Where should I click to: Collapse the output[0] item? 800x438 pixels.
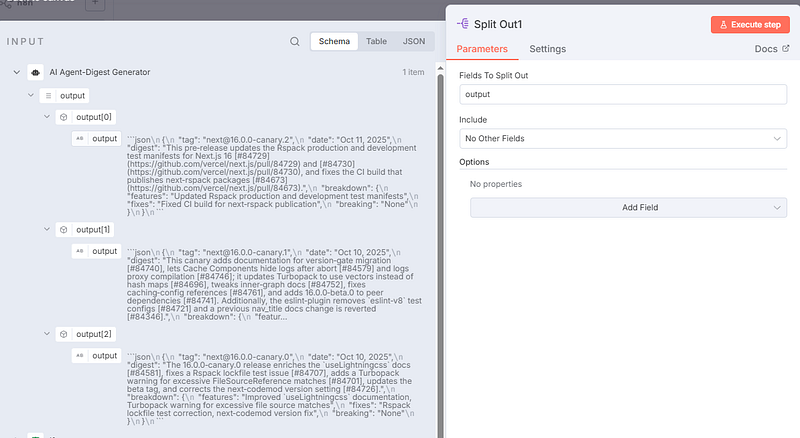(x=46, y=116)
